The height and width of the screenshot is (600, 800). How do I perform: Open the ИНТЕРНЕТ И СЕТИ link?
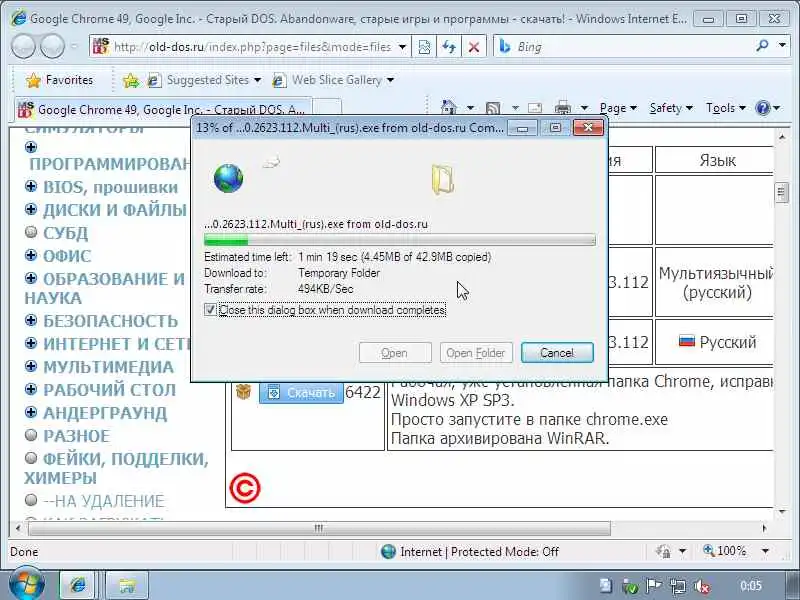(116, 344)
